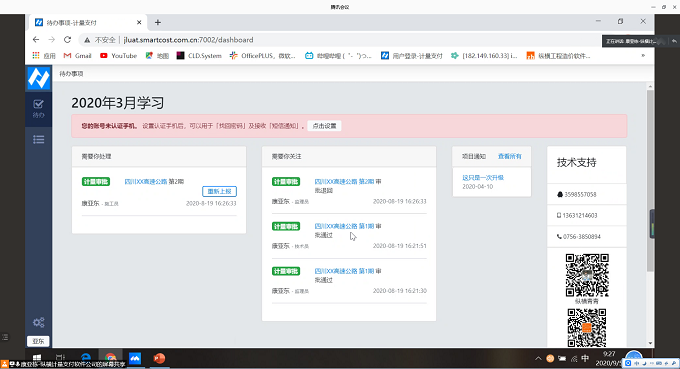Open the [182.149.160.33] bookmark

pyautogui.click(x=484, y=56)
